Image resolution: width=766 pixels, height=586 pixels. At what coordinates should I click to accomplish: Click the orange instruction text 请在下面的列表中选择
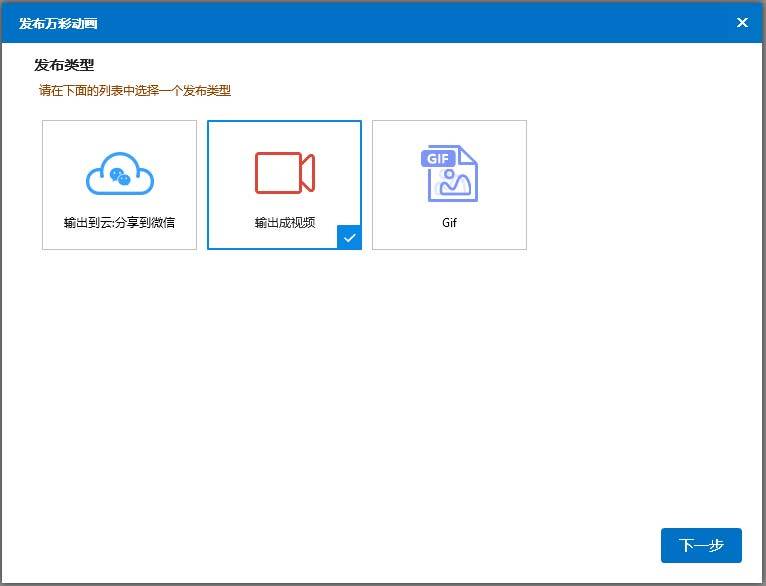coord(134,91)
